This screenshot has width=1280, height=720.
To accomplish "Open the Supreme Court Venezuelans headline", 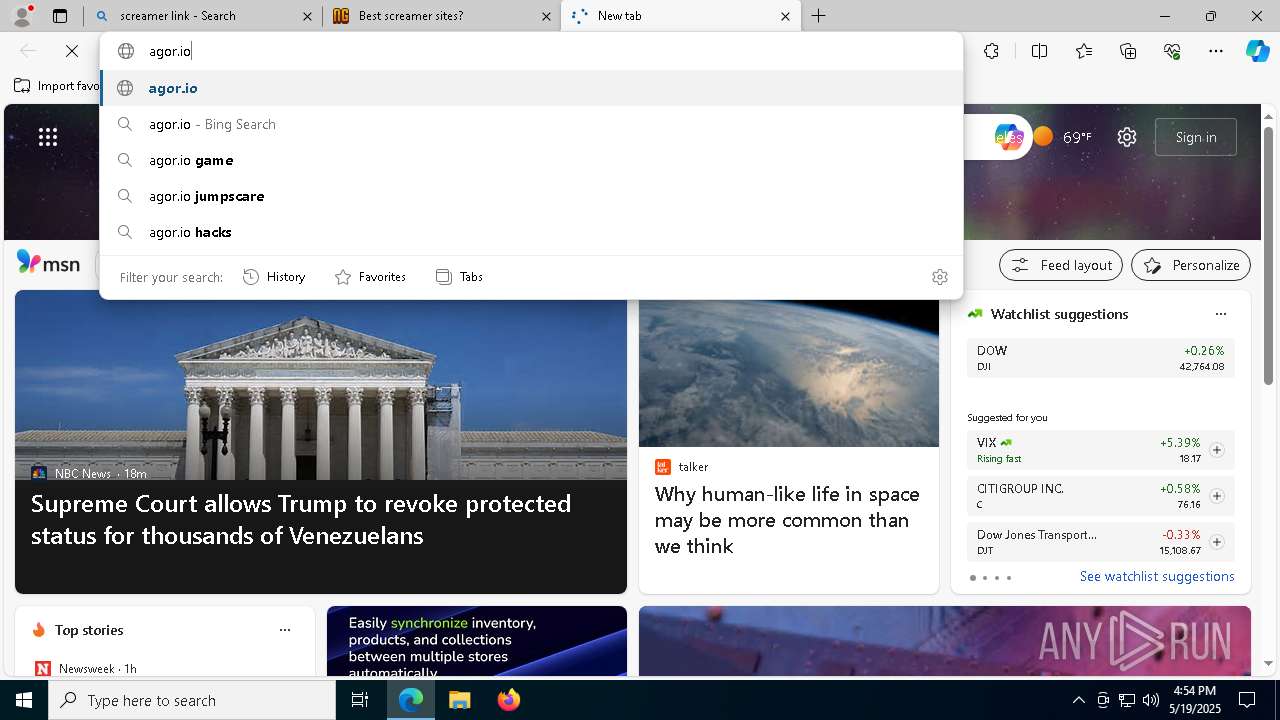I will [301, 519].
